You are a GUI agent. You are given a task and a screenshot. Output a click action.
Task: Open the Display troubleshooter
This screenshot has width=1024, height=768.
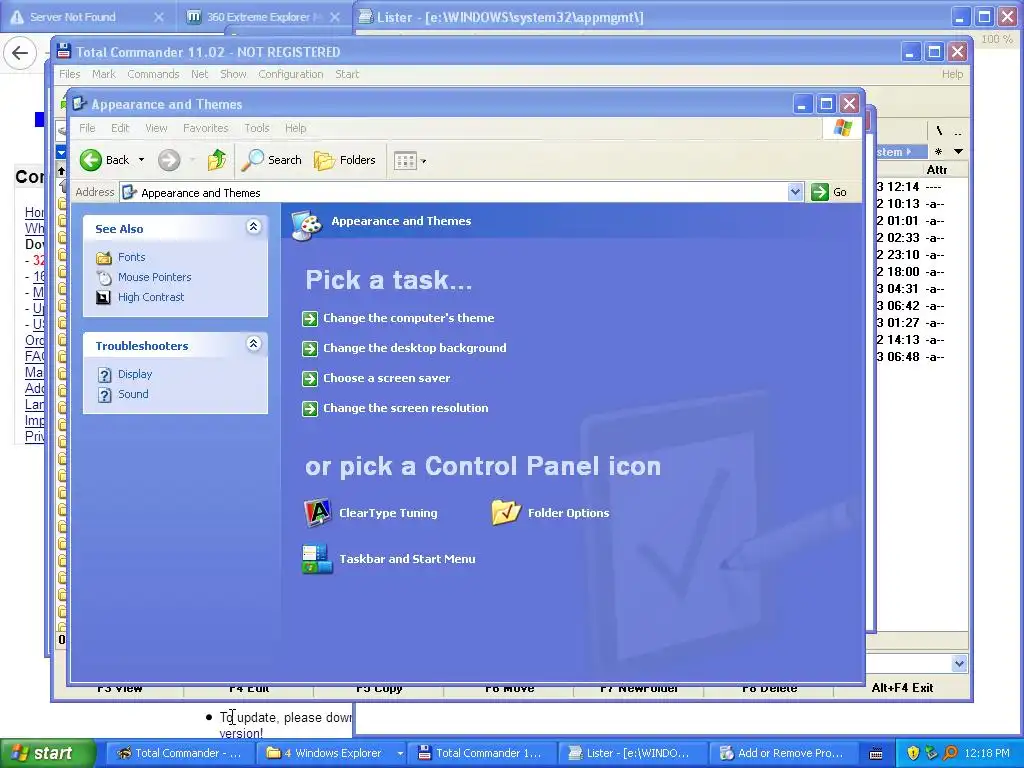click(135, 374)
